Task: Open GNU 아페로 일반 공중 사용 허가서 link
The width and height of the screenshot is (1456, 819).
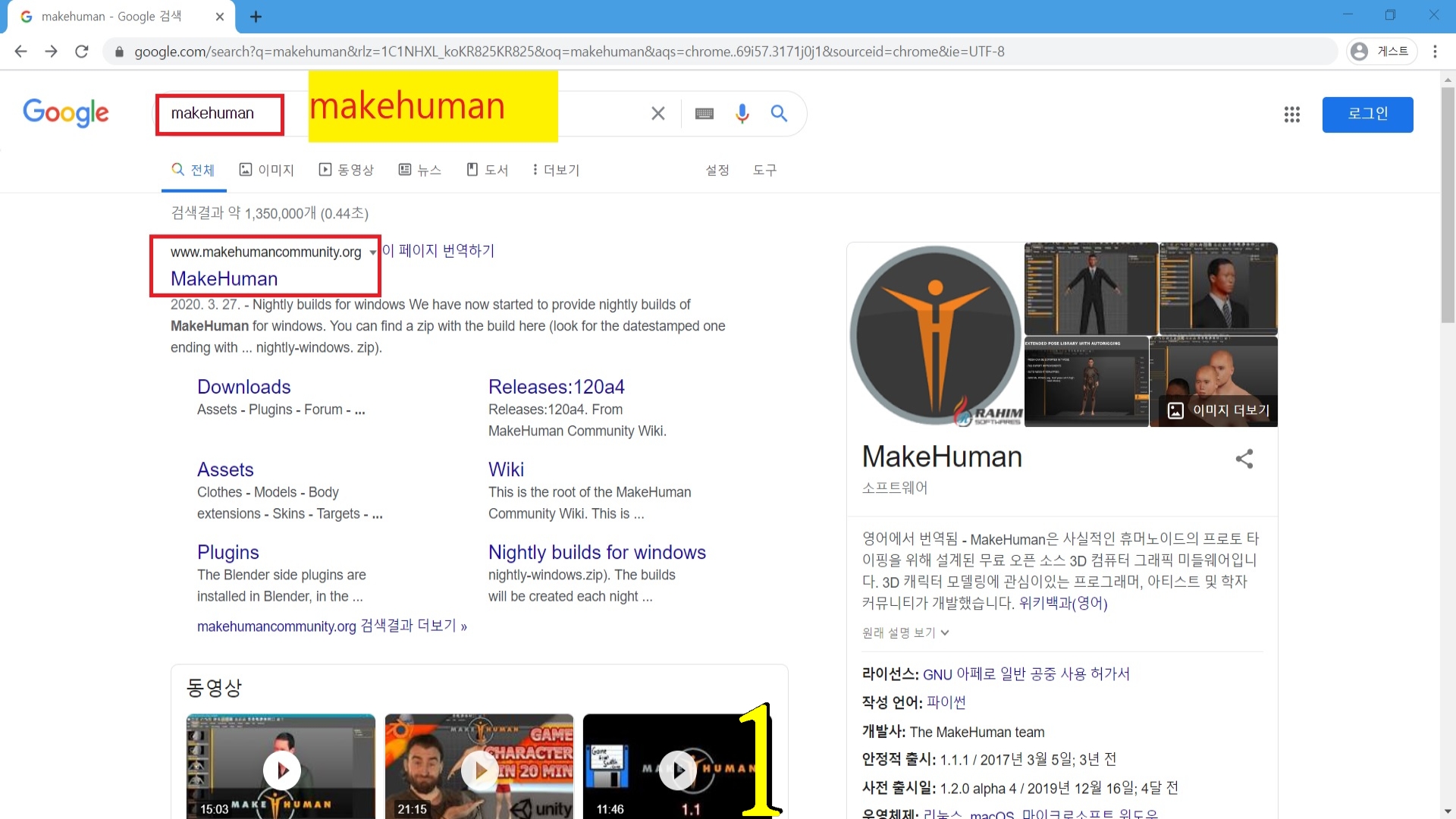Action: pos(1026,674)
